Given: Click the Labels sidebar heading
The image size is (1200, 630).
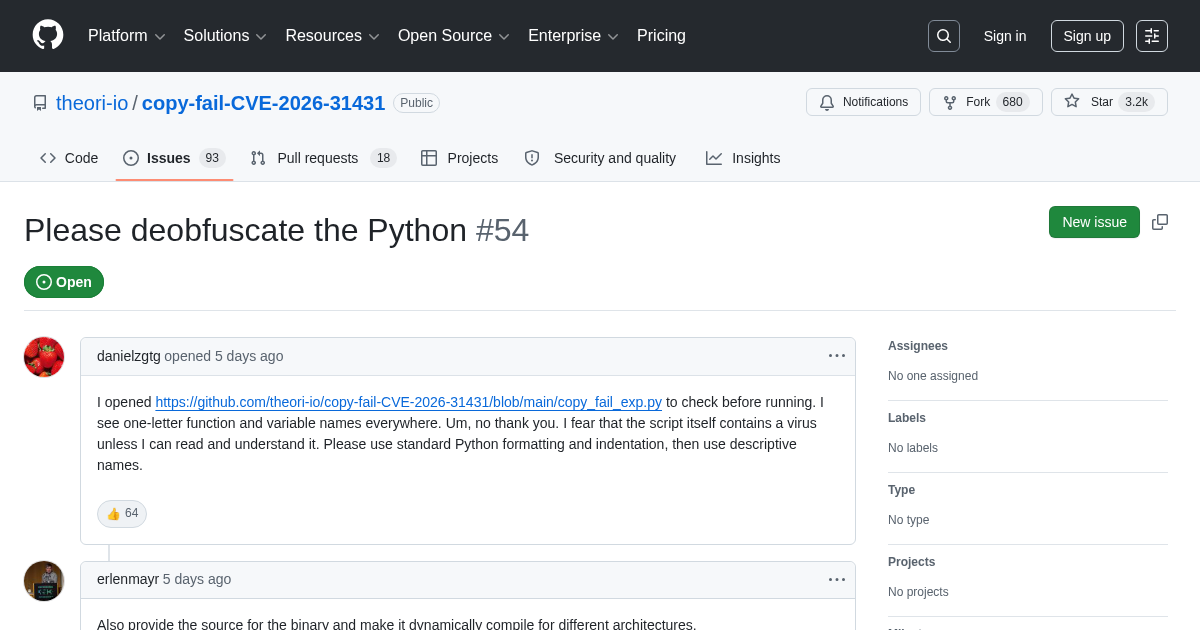Looking at the screenshot, I should [907, 418].
